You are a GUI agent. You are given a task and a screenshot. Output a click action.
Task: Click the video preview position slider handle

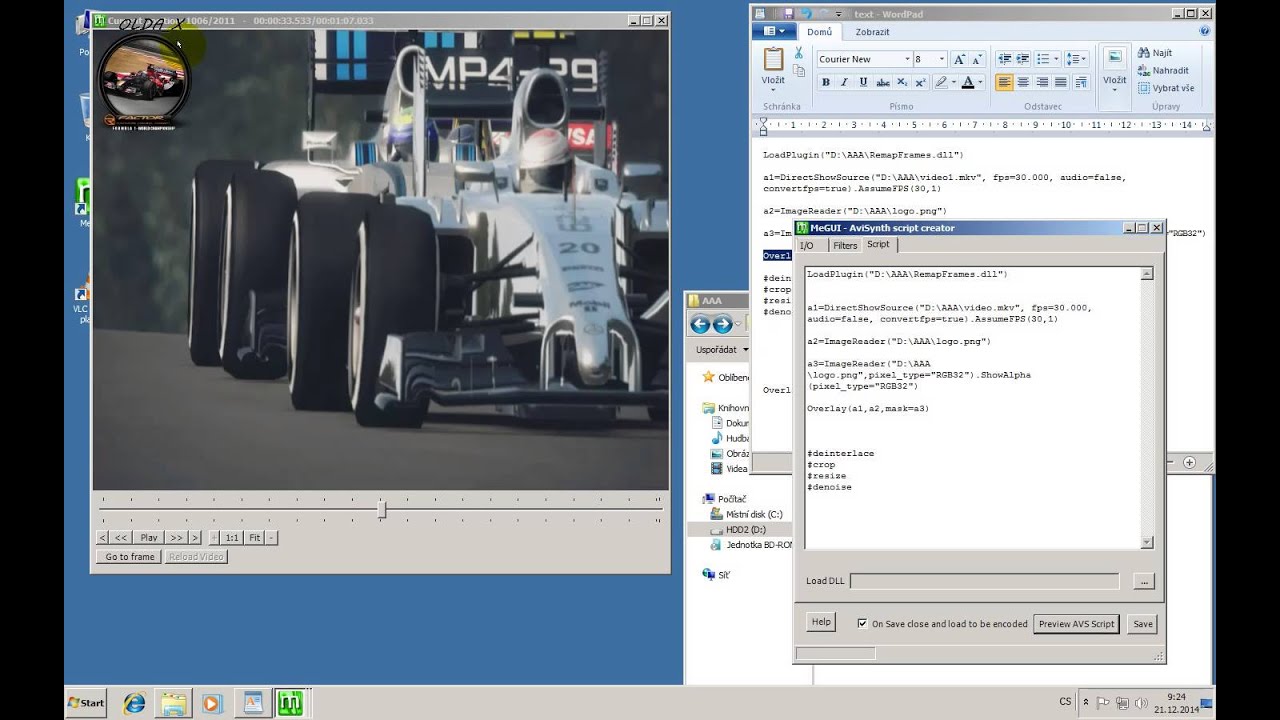(382, 510)
